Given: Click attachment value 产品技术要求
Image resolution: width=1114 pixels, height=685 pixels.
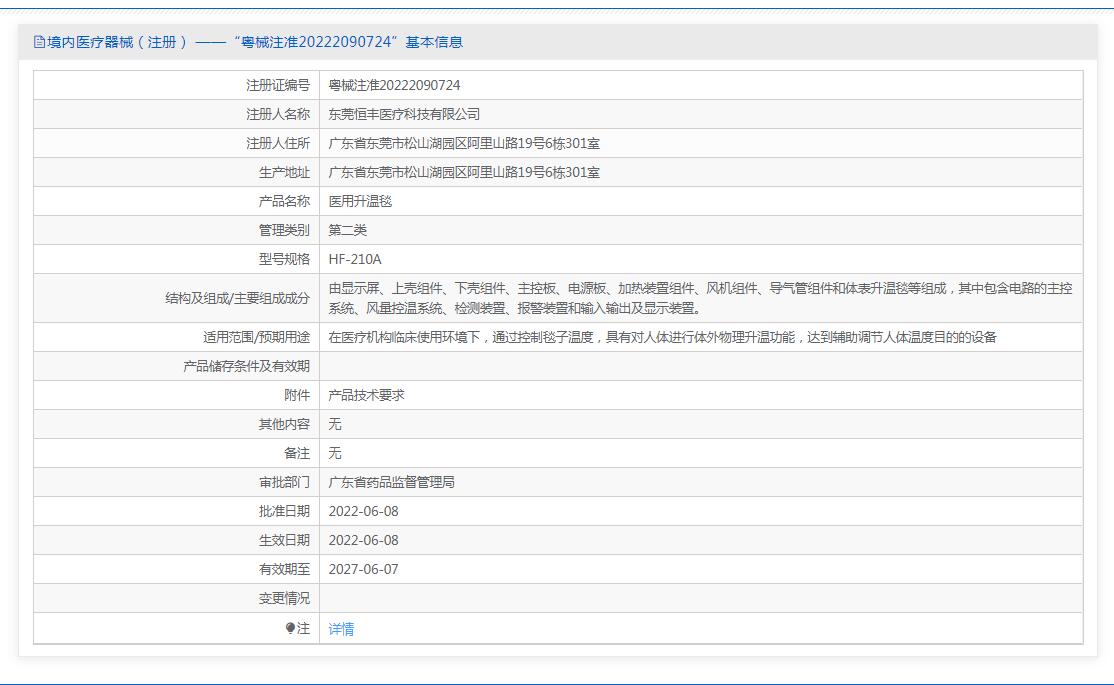Looking at the screenshot, I should pyautogui.click(x=366, y=395).
